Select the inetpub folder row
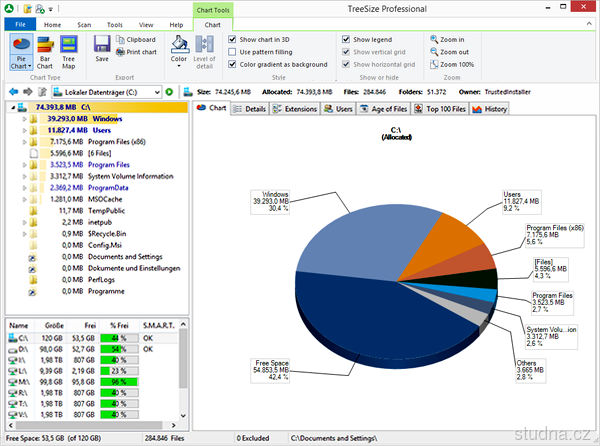 click(100, 222)
